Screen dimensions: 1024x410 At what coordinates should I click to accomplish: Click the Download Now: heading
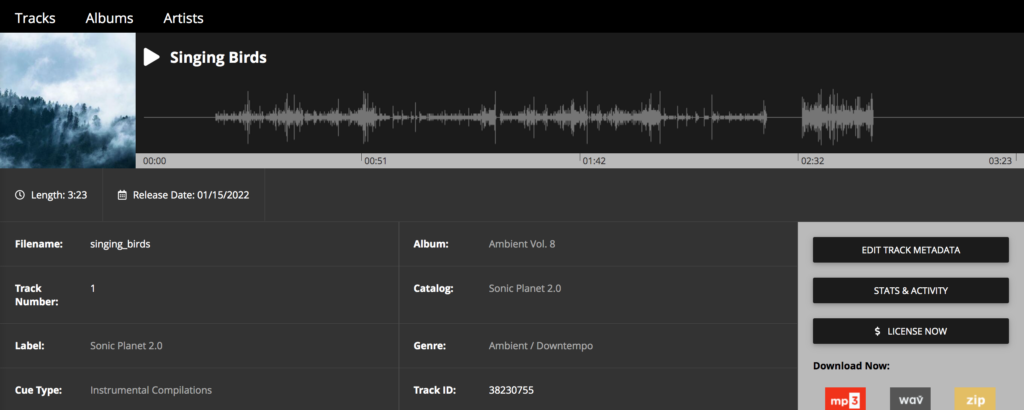(x=851, y=366)
